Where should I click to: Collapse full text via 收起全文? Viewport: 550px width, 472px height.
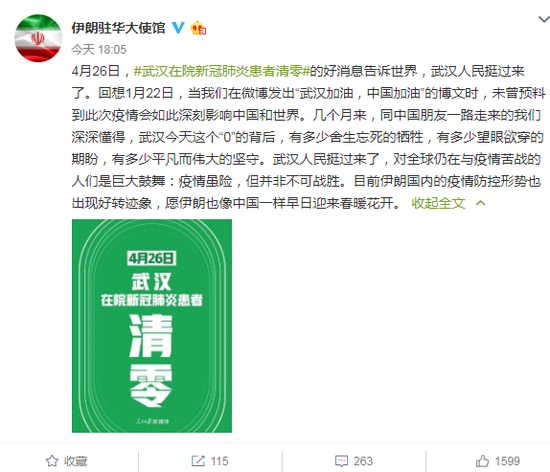[438, 203]
